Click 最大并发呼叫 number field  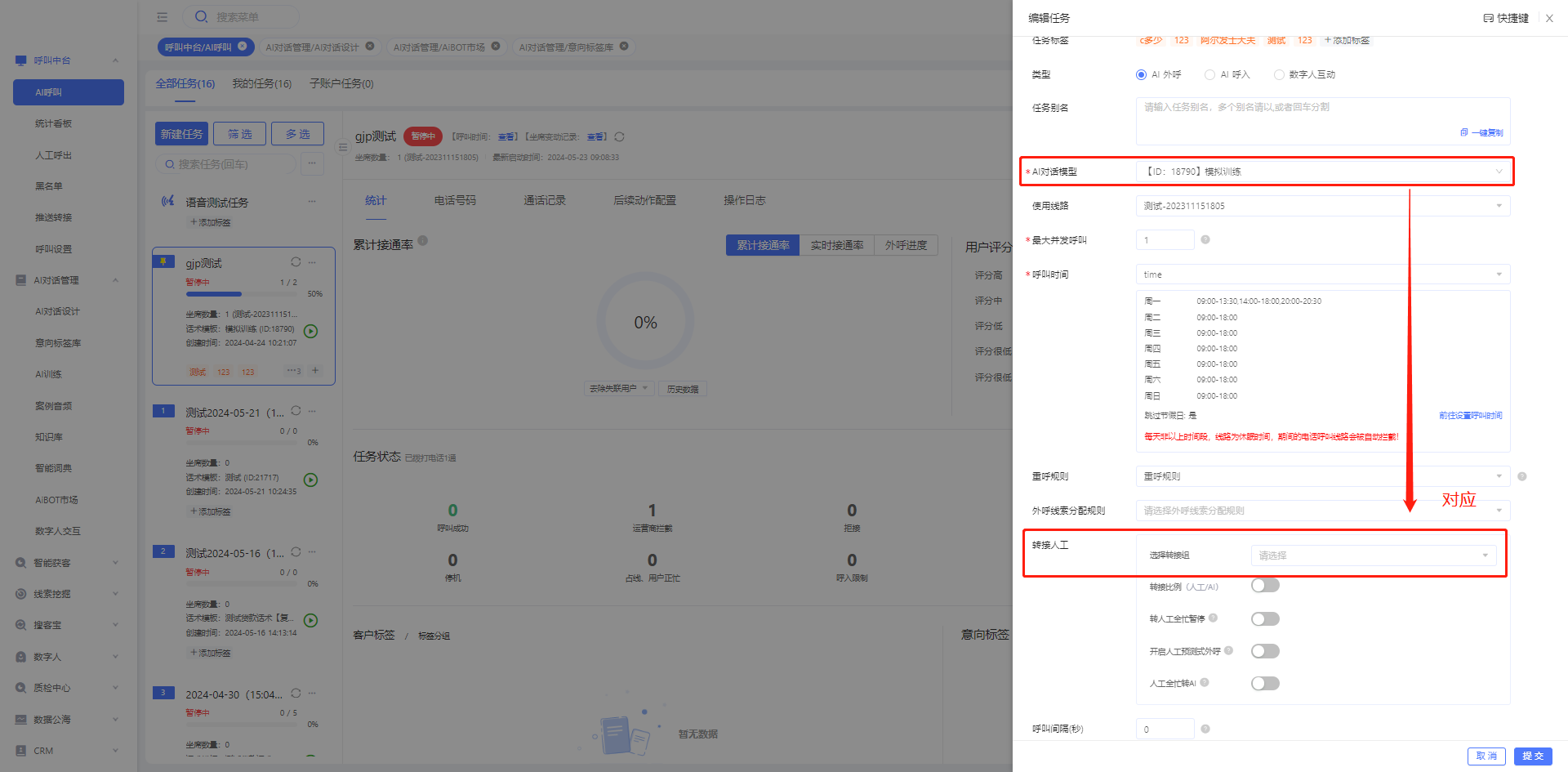tap(1165, 239)
